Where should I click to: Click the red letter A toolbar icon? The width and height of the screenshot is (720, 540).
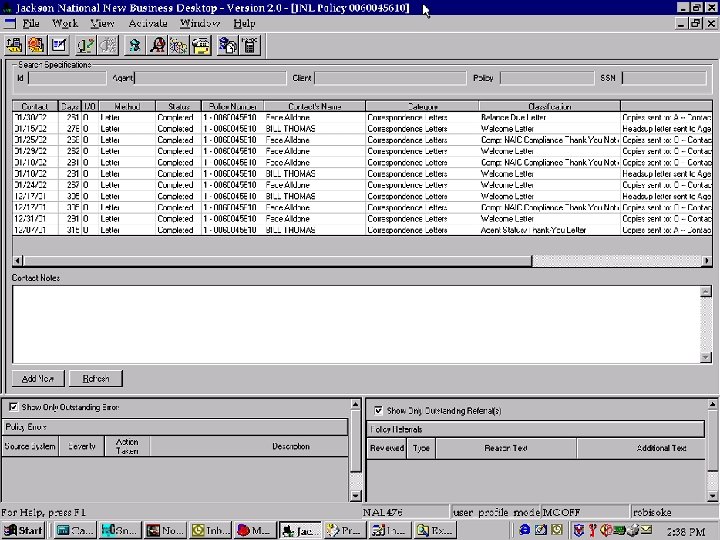(156, 45)
